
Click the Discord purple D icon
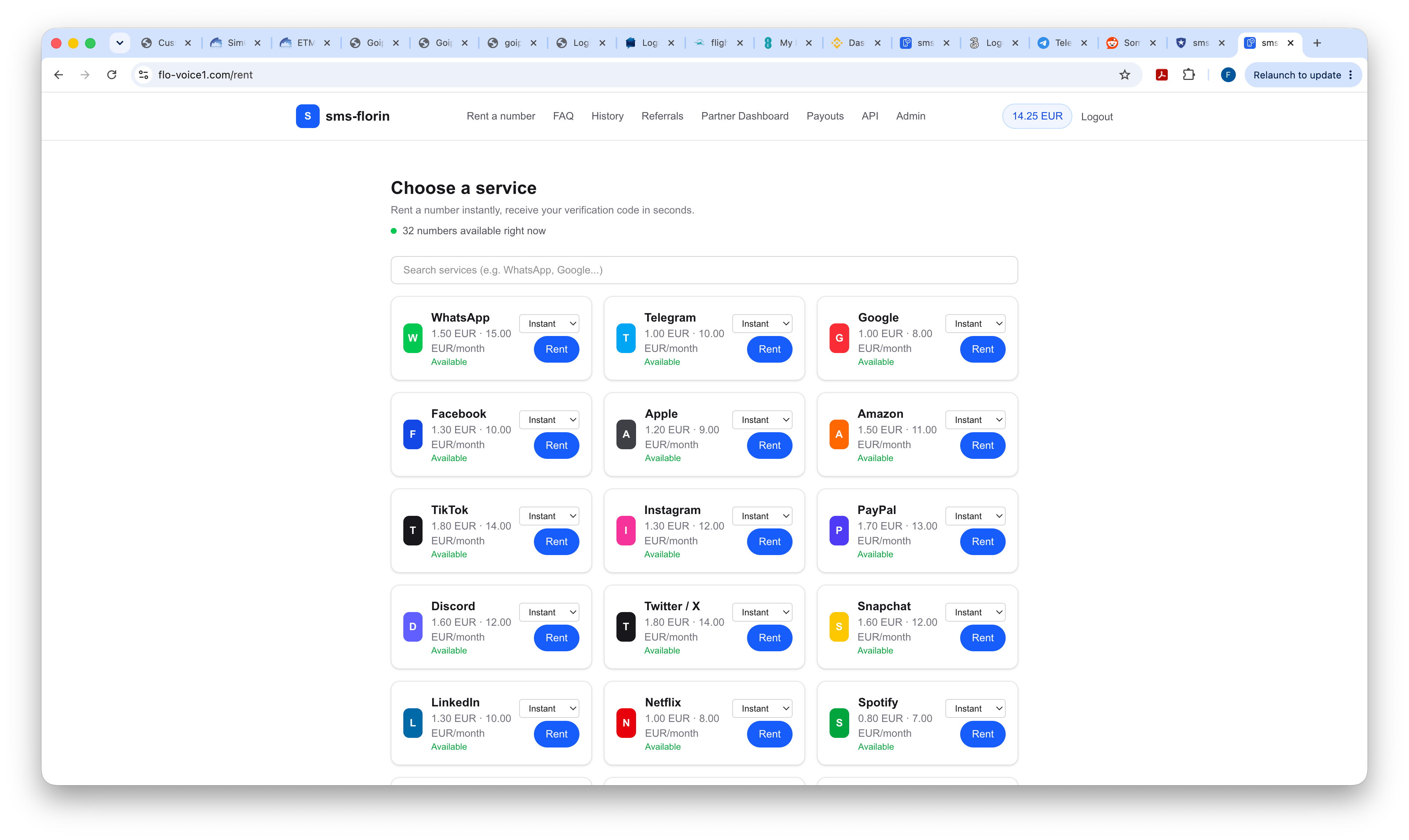[413, 626]
